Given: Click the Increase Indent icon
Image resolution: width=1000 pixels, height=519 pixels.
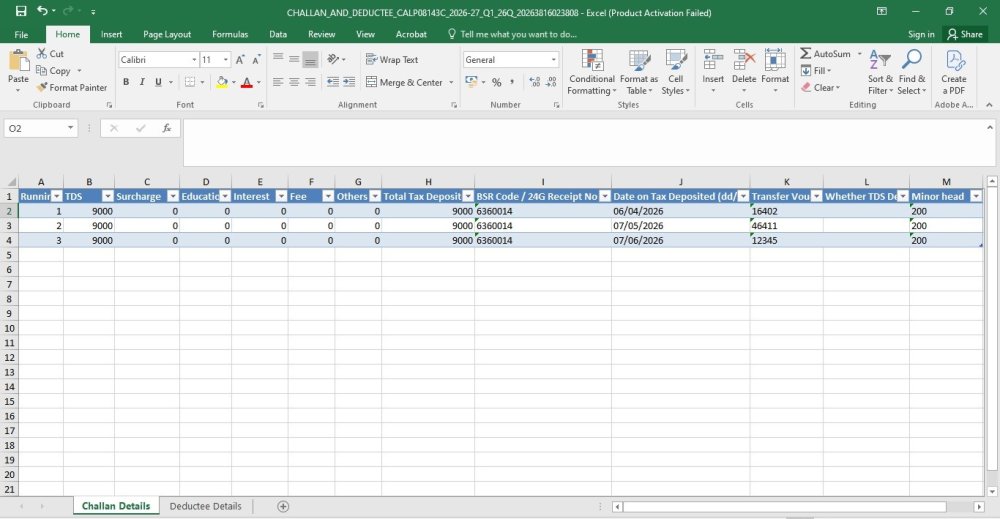Looking at the screenshot, I should pyautogui.click(x=349, y=82).
